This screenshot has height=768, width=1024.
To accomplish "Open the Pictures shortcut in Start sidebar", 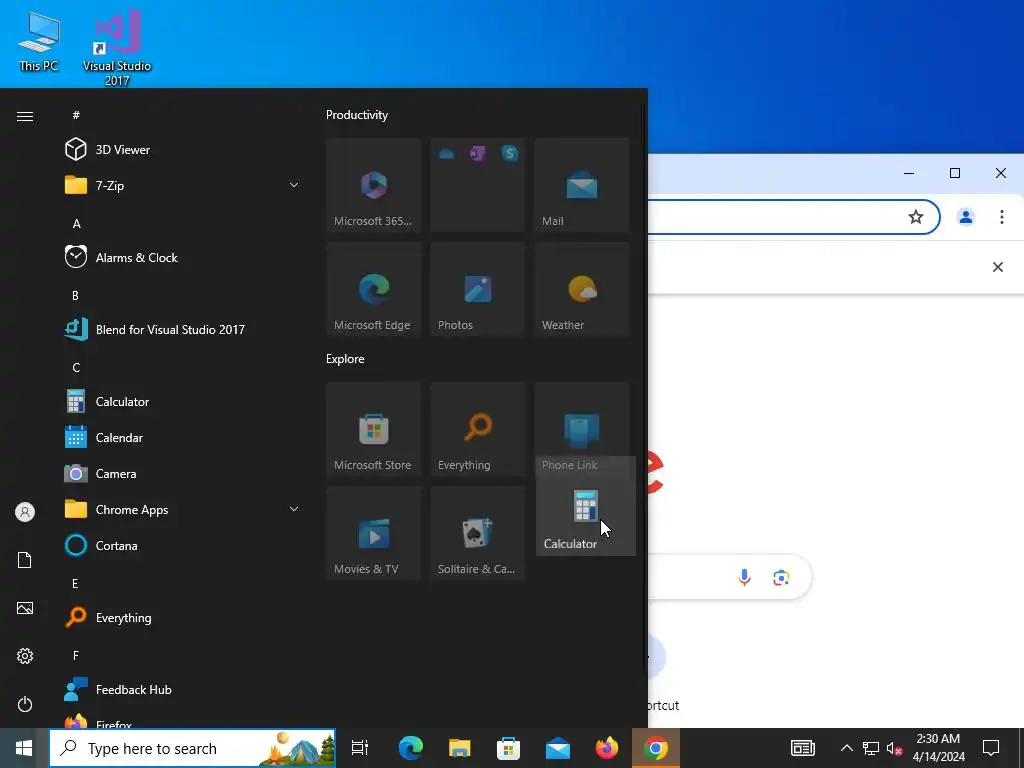I will [25, 608].
